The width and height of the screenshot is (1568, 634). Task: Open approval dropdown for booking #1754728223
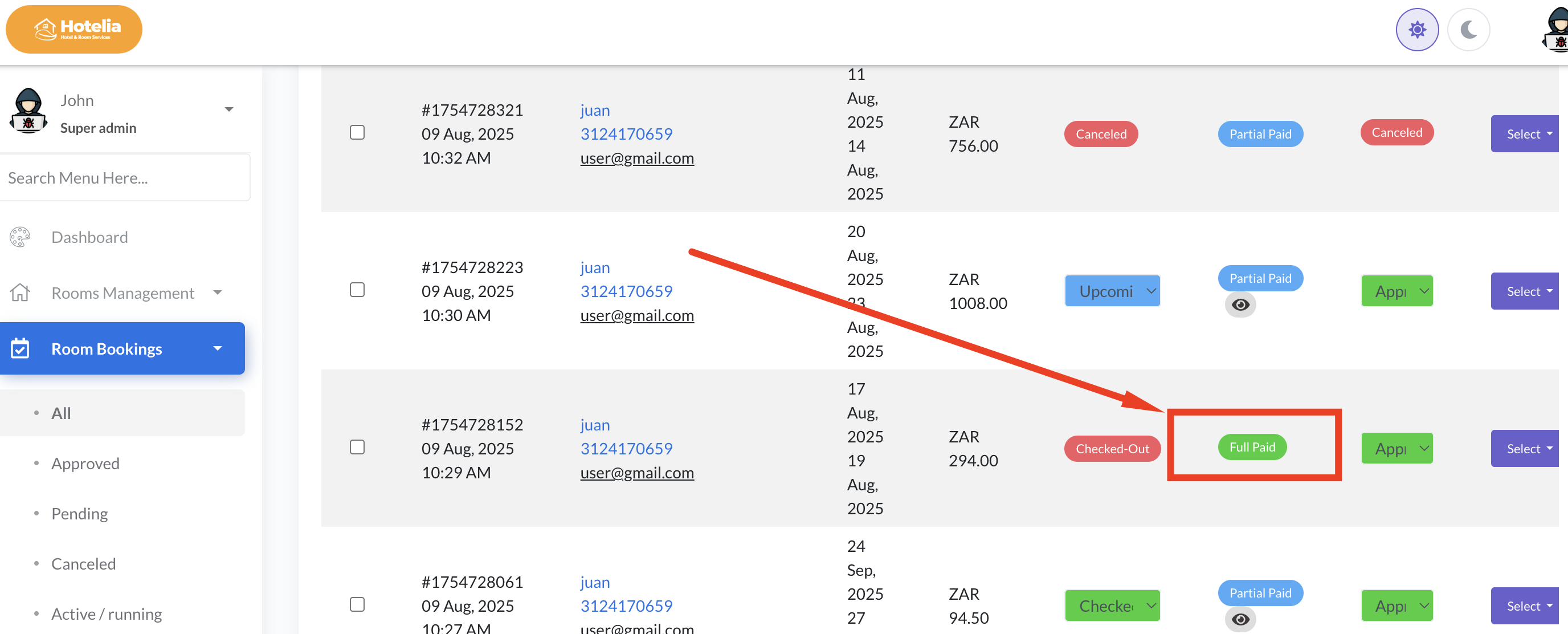click(1397, 291)
